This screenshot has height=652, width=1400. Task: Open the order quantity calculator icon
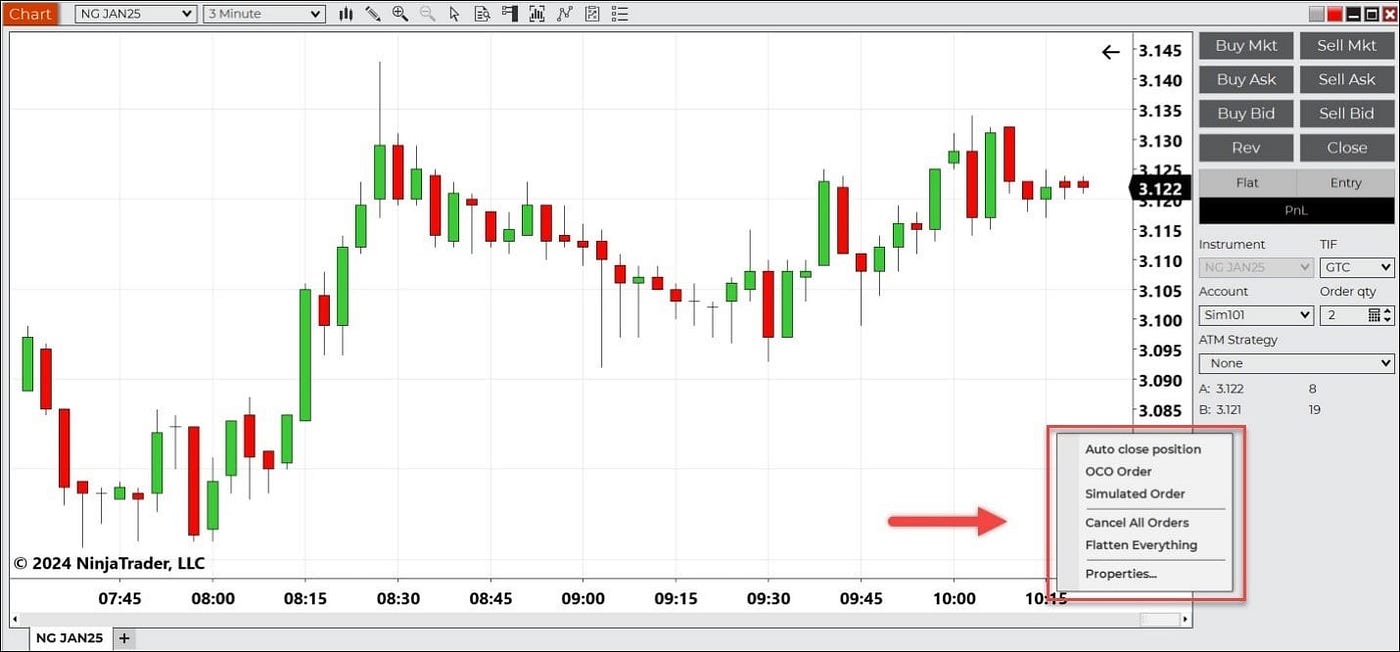pyautogui.click(x=1374, y=315)
